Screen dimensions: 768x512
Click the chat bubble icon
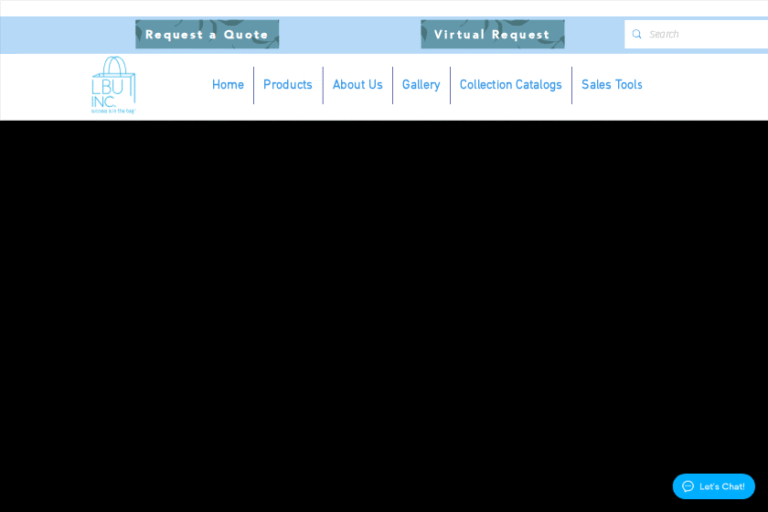pos(688,486)
